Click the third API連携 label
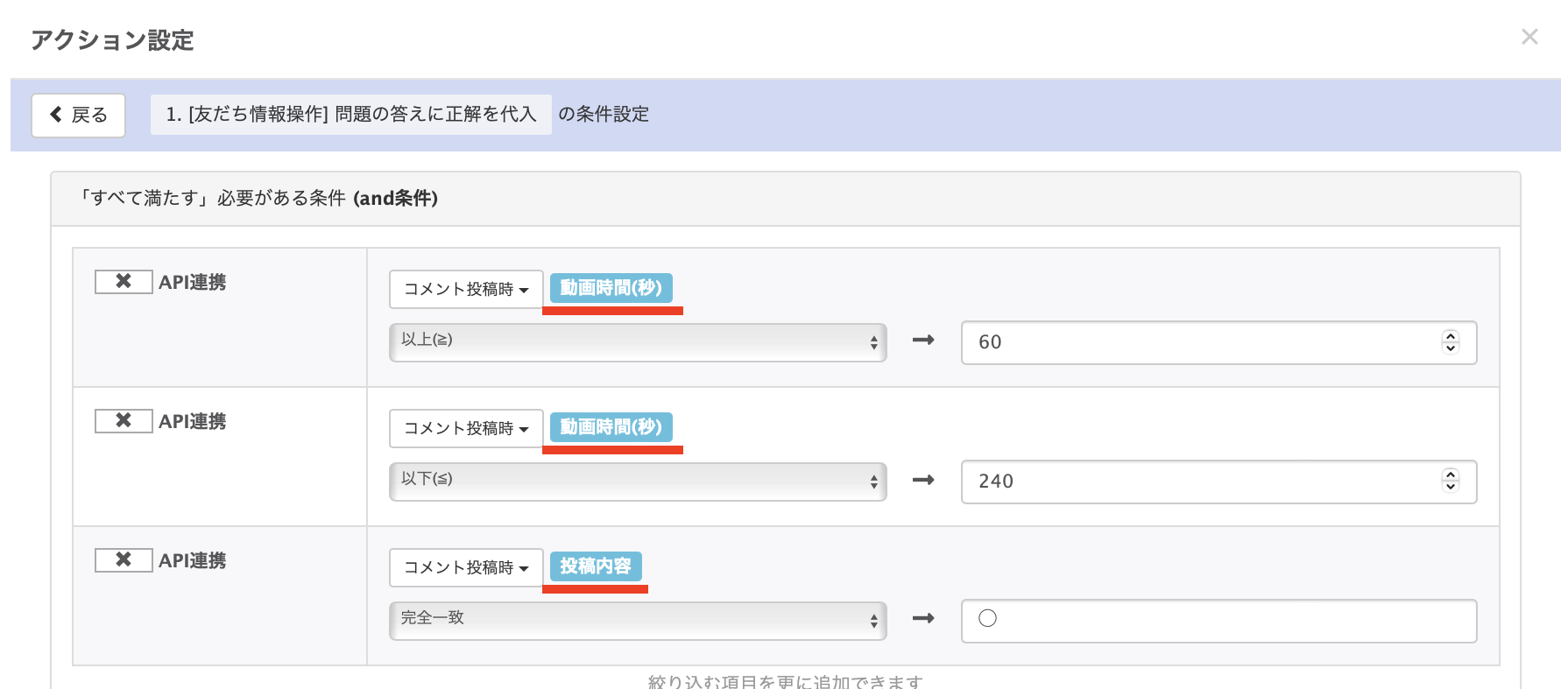 193,560
